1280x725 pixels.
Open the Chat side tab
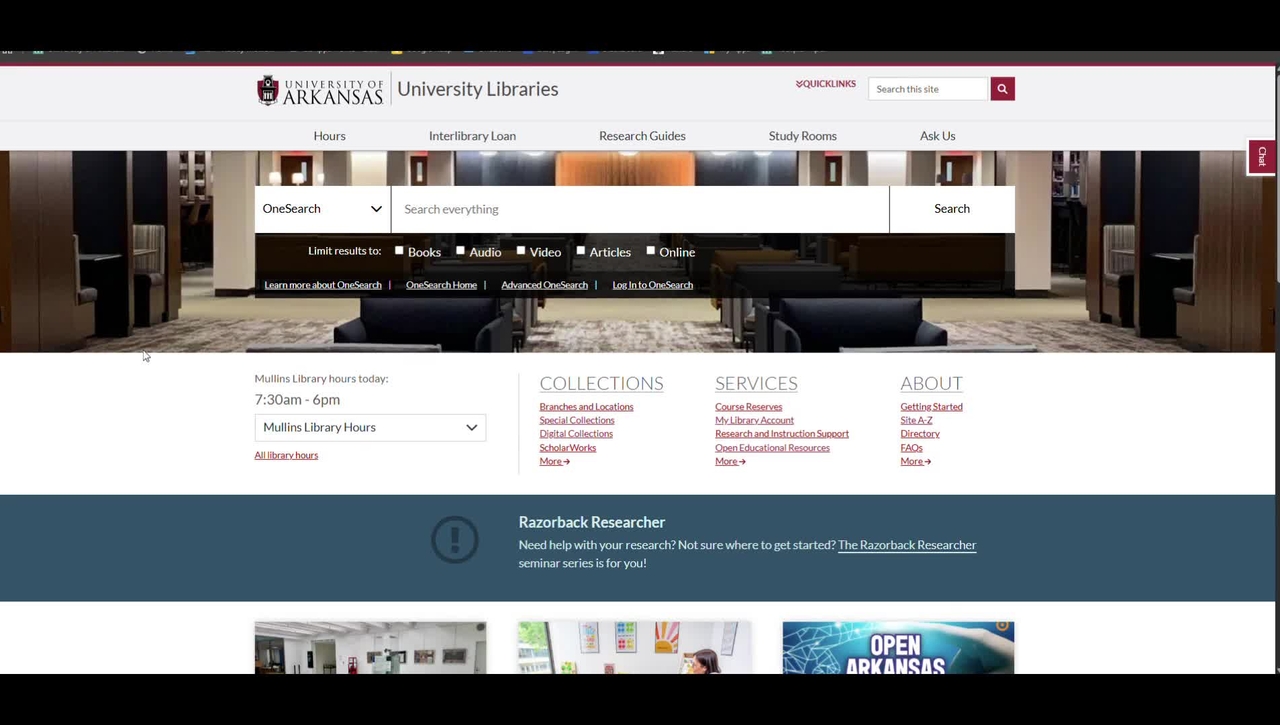[x=1262, y=157]
